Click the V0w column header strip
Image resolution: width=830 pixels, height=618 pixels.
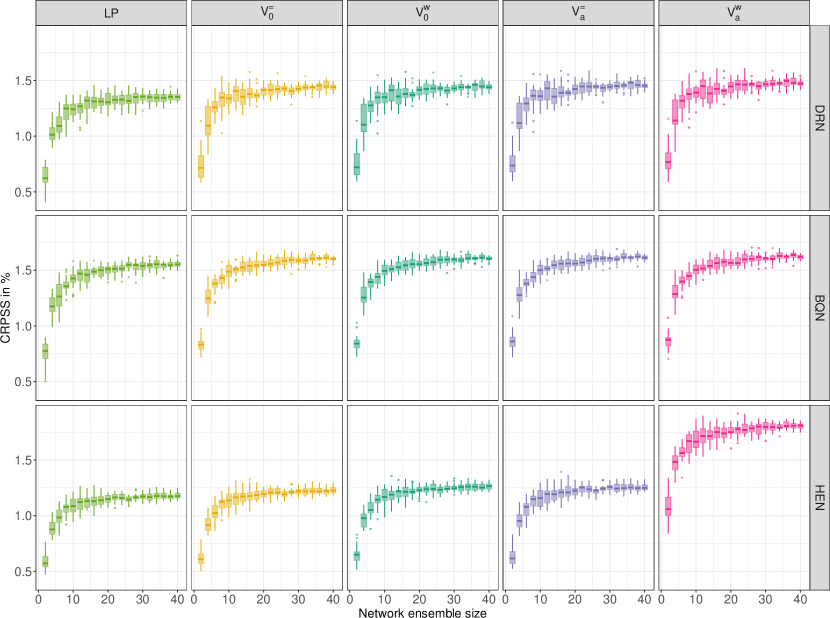tap(422, 13)
